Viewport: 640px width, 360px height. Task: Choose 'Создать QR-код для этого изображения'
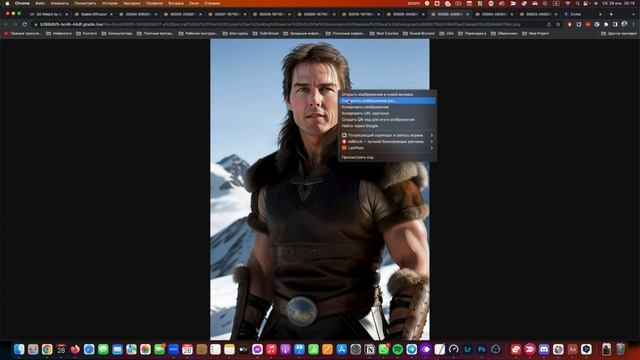pos(387,120)
